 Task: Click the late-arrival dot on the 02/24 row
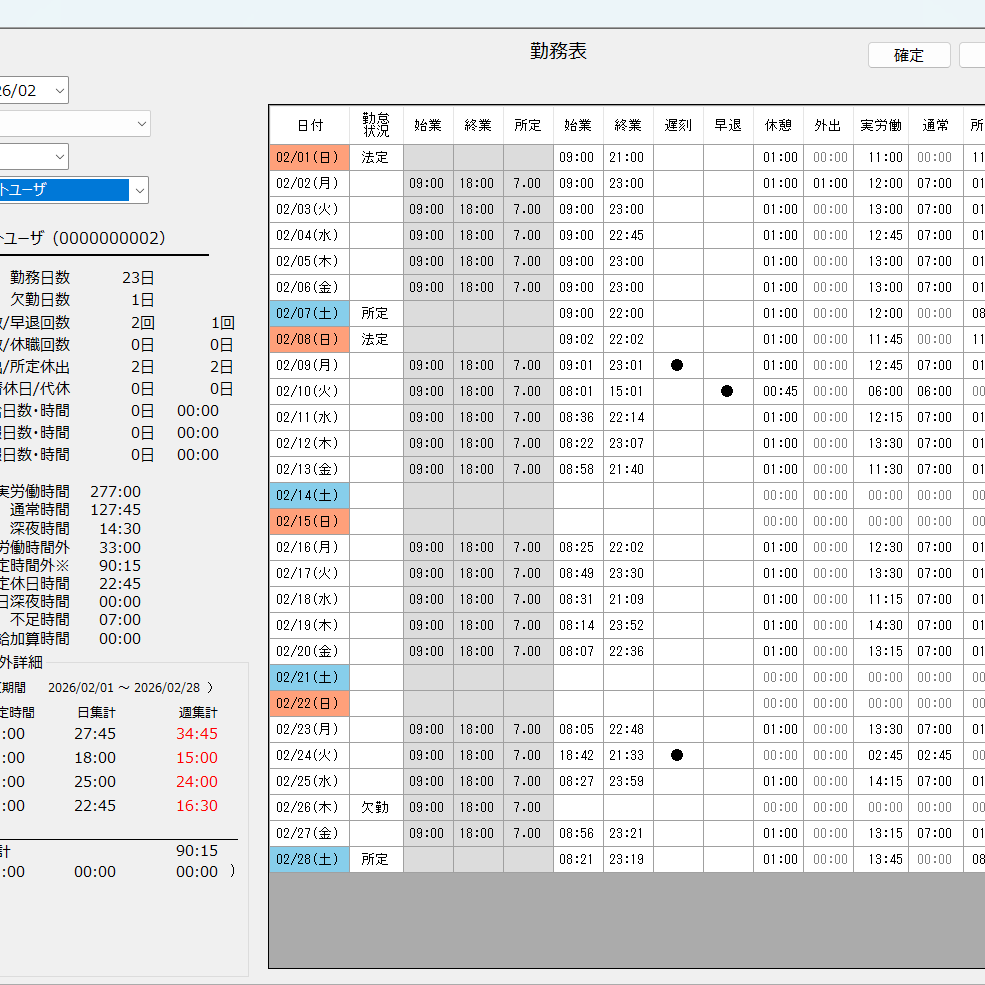677,755
